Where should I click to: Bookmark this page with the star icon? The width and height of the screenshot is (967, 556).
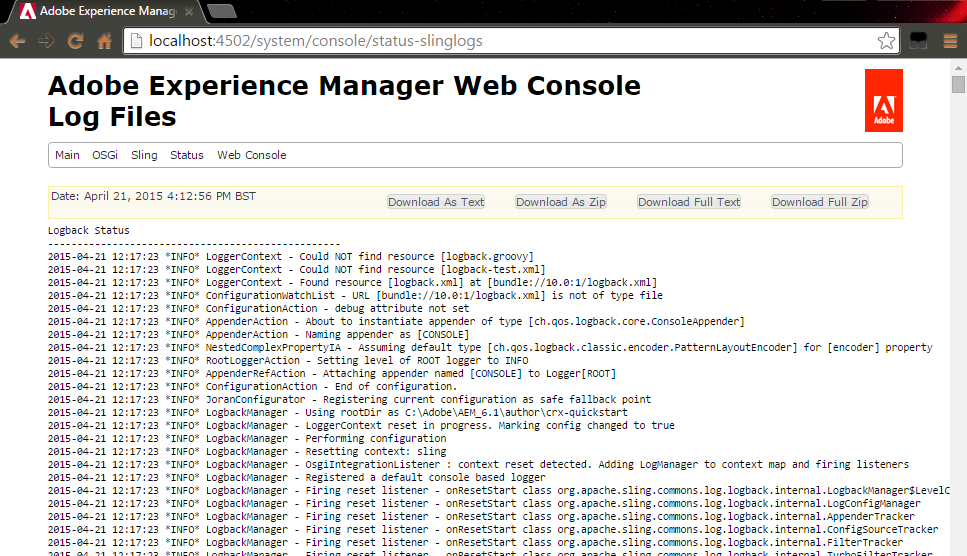click(886, 41)
